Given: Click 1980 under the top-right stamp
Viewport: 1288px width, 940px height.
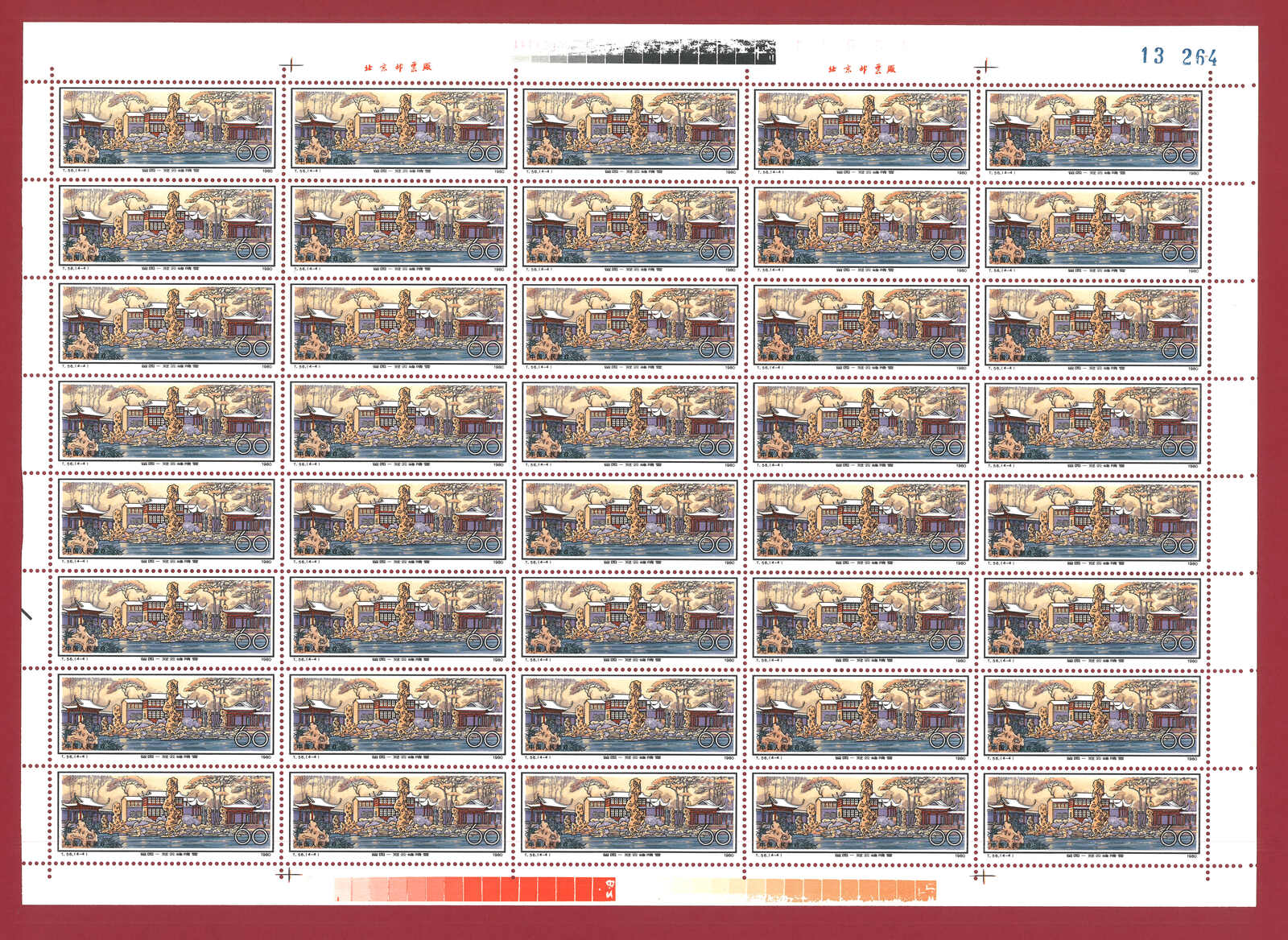Looking at the screenshot, I should click(1193, 172).
